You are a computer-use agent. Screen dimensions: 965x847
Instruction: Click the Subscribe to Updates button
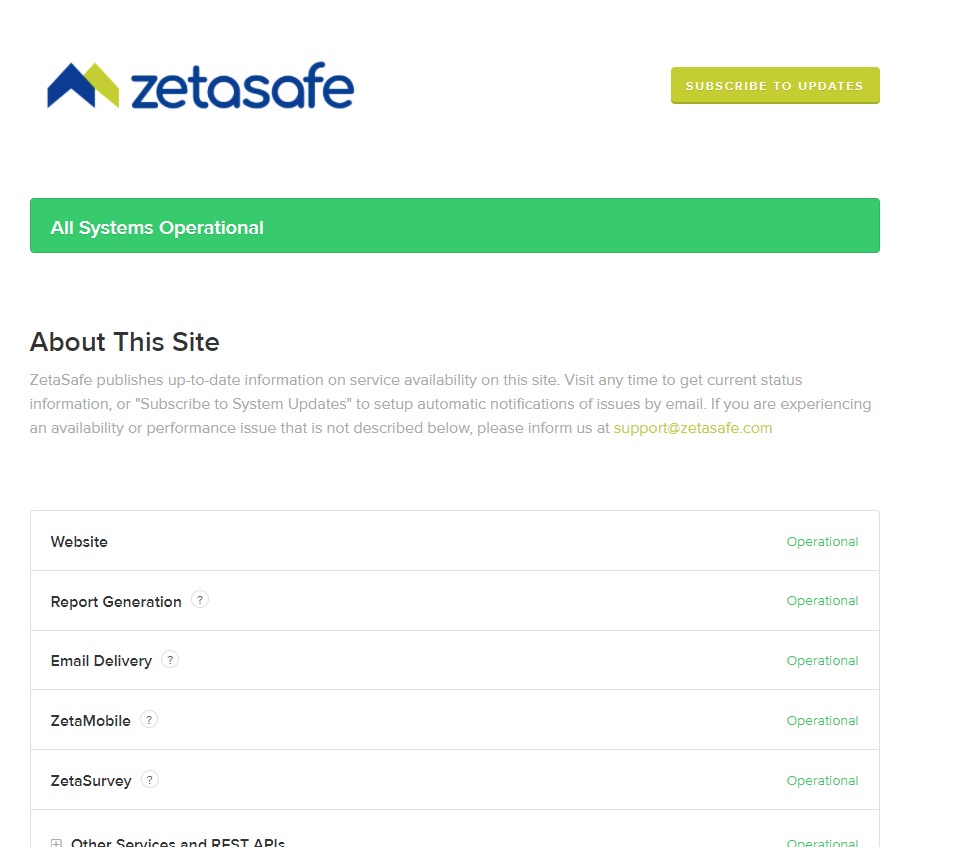point(775,86)
